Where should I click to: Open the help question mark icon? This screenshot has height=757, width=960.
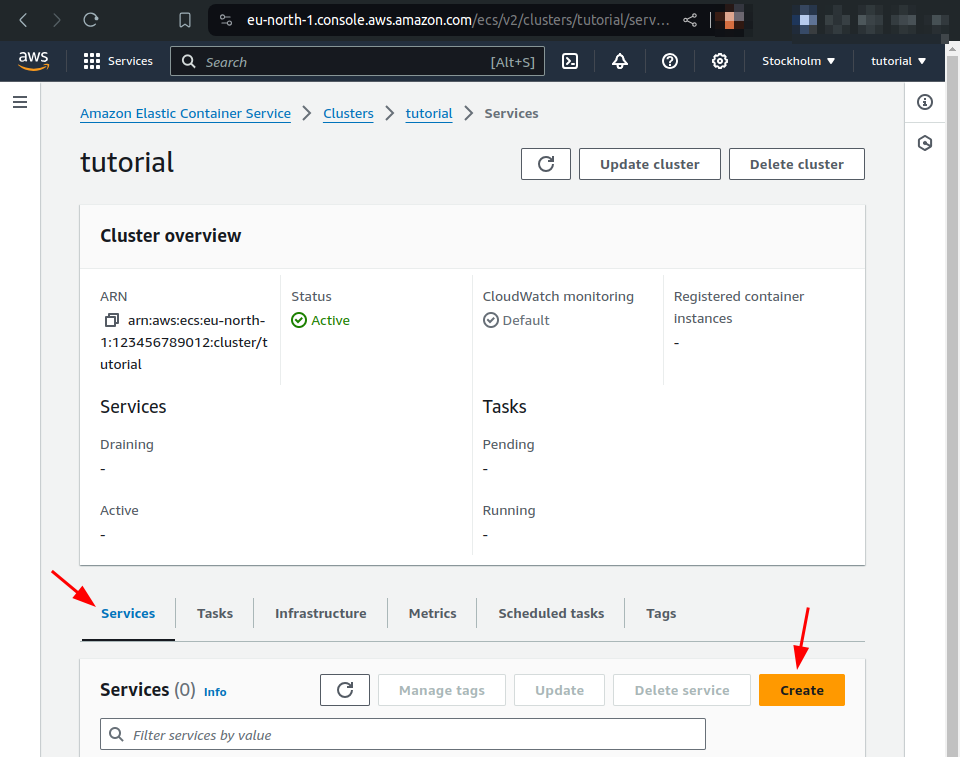pos(670,61)
